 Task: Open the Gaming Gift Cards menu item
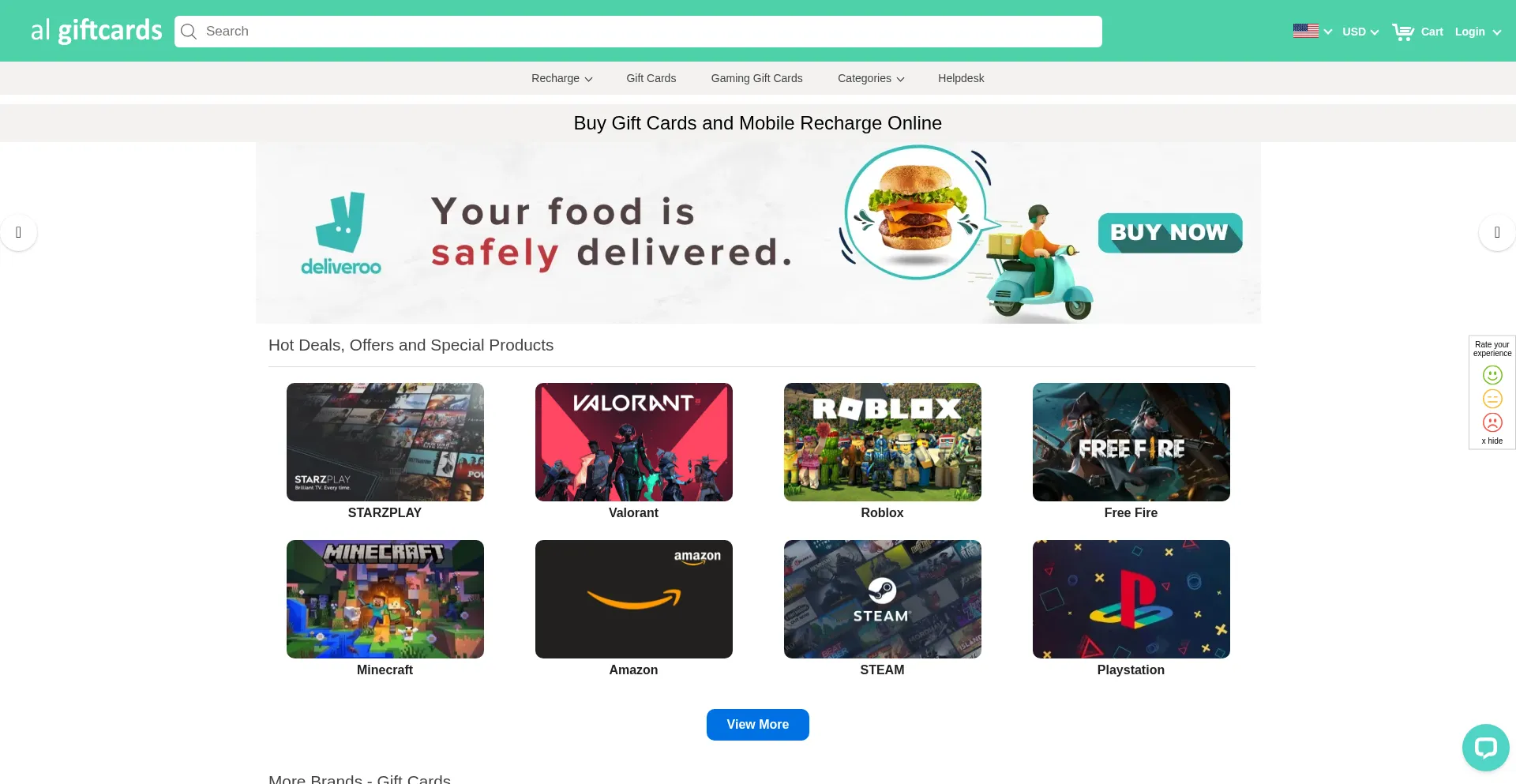coord(756,78)
